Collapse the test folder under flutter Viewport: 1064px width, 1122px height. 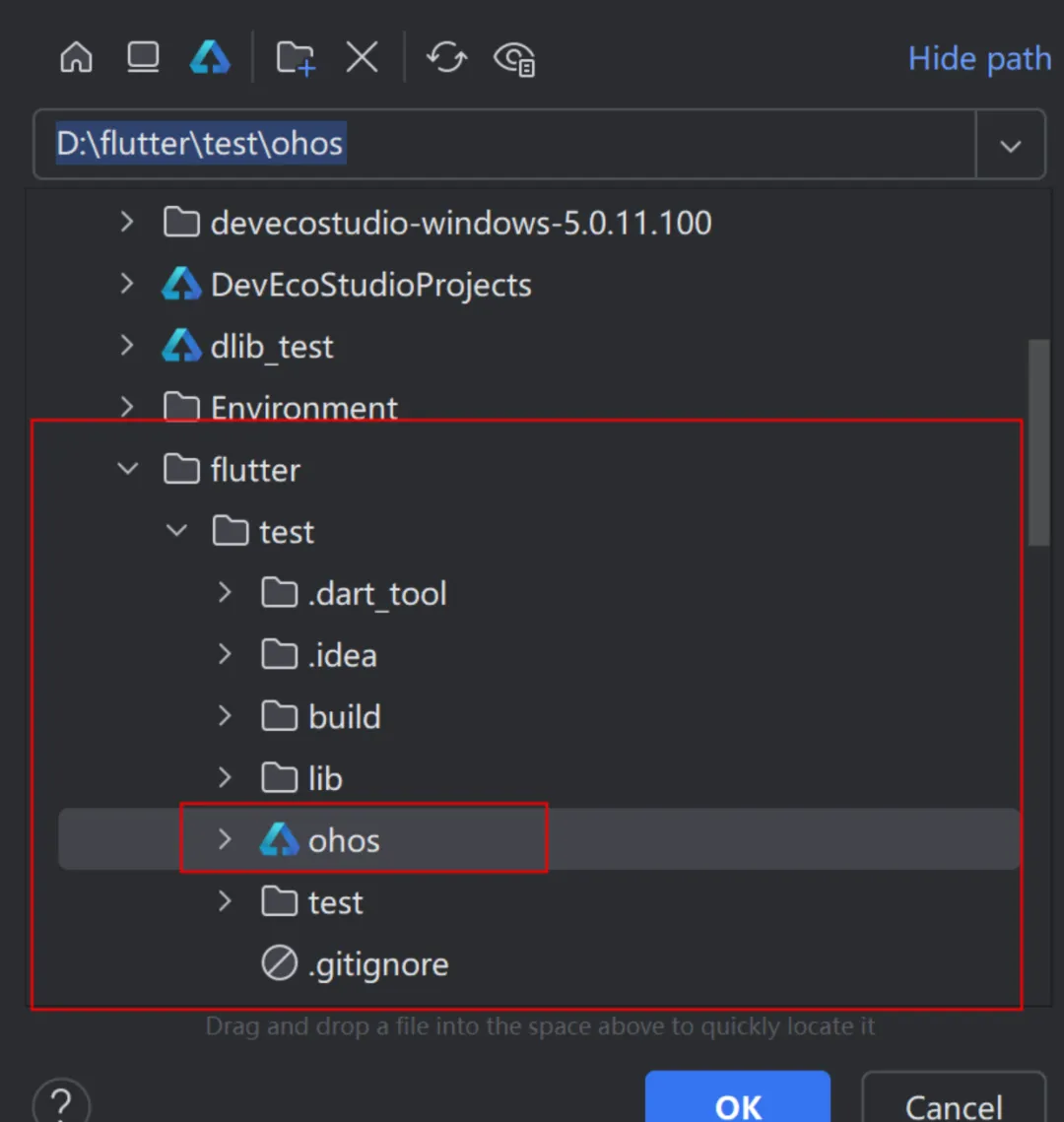176,530
